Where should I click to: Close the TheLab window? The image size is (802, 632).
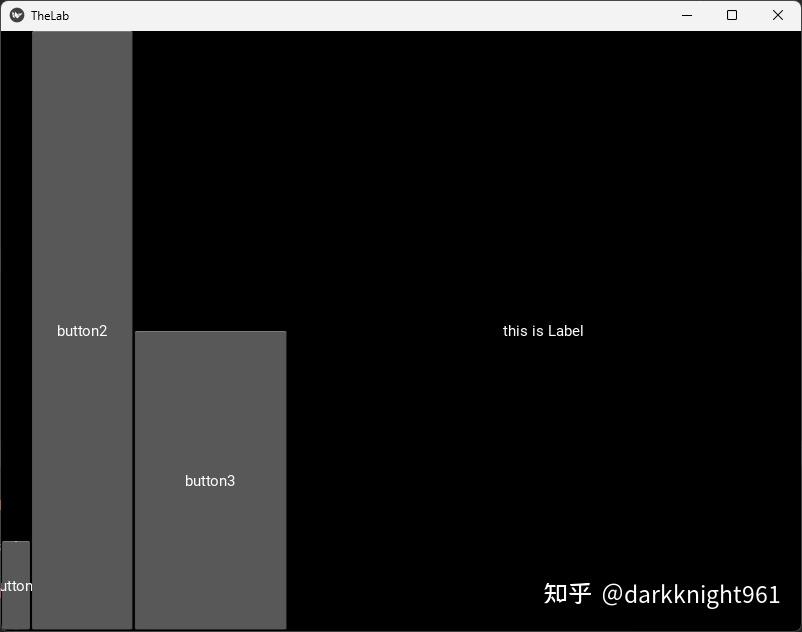pyautogui.click(x=777, y=15)
